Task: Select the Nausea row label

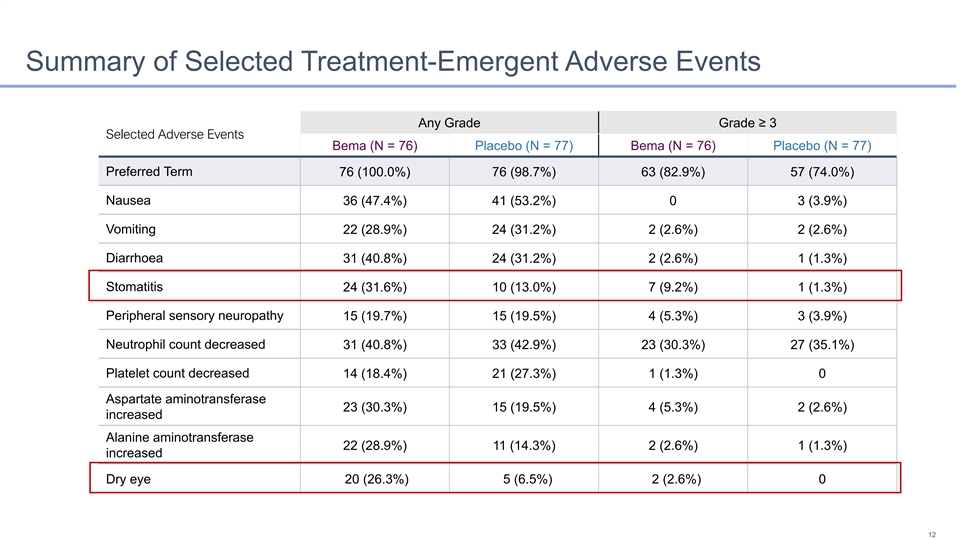Action: [x=128, y=200]
